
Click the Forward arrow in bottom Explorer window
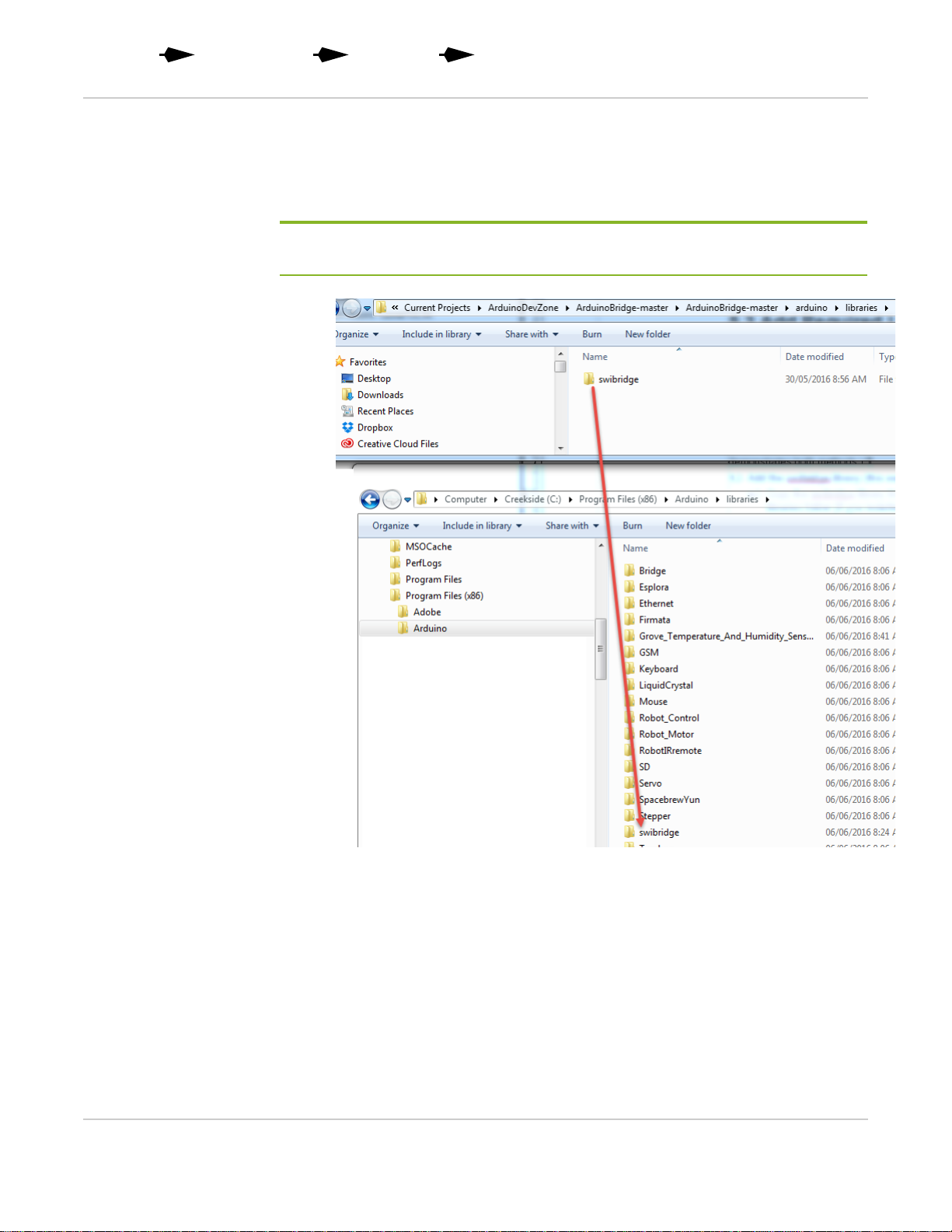(x=392, y=499)
